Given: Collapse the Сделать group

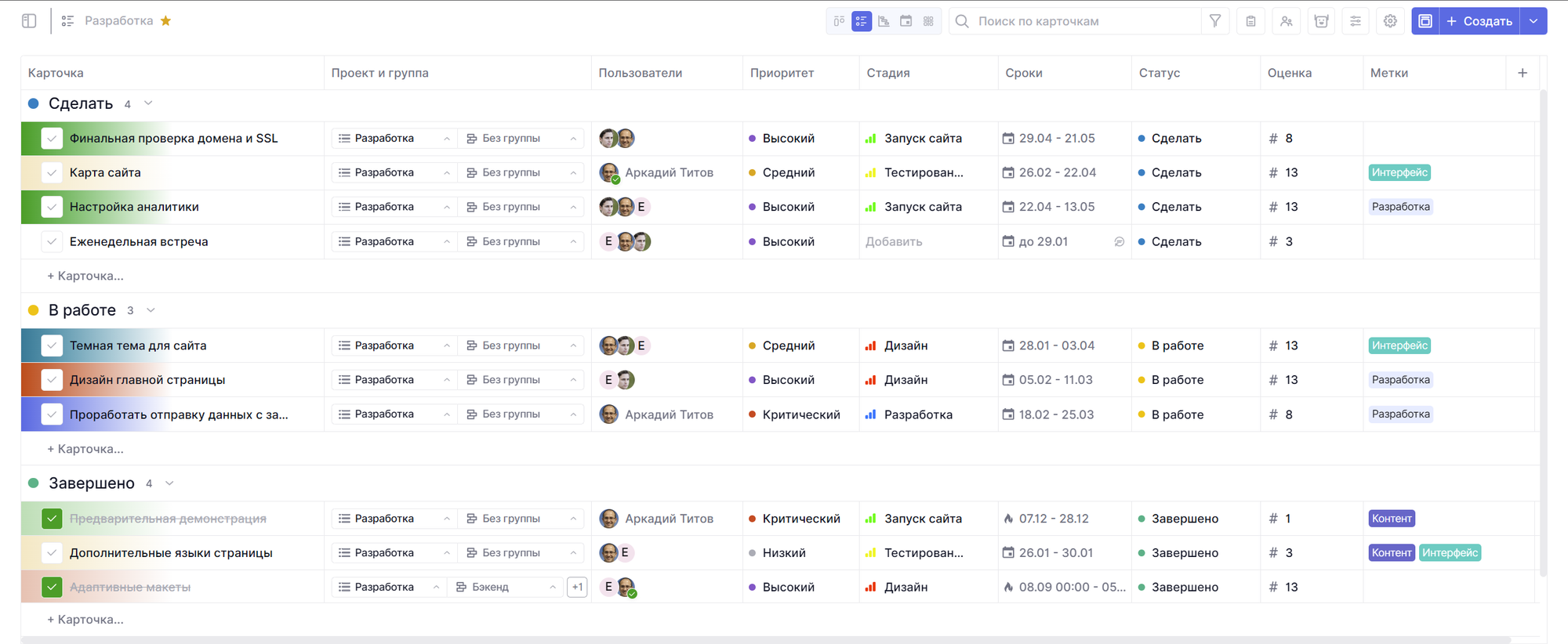Looking at the screenshot, I should [148, 103].
